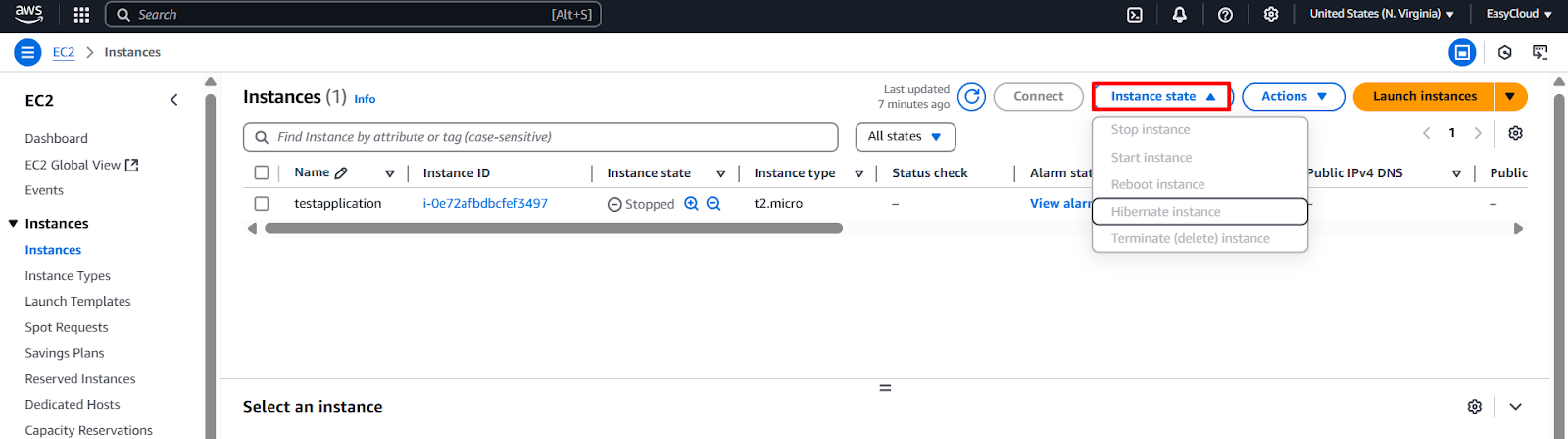Viewport: 1568px width, 439px height.
Task: Collapse the Instances section in sidebar
Action: [x=14, y=224]
